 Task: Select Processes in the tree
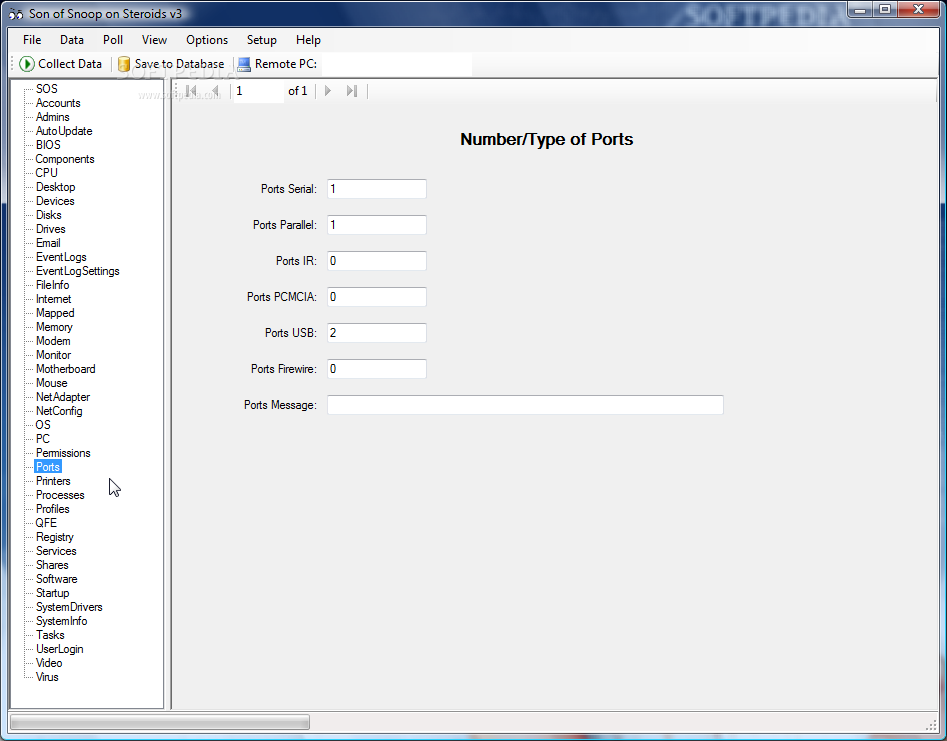pos(60,495)
